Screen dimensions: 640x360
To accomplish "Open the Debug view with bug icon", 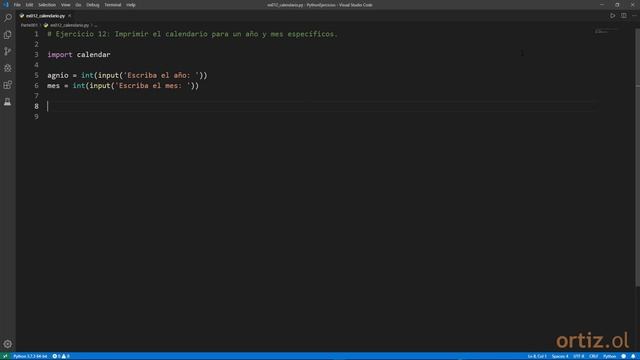I will (x=8, y=68).
